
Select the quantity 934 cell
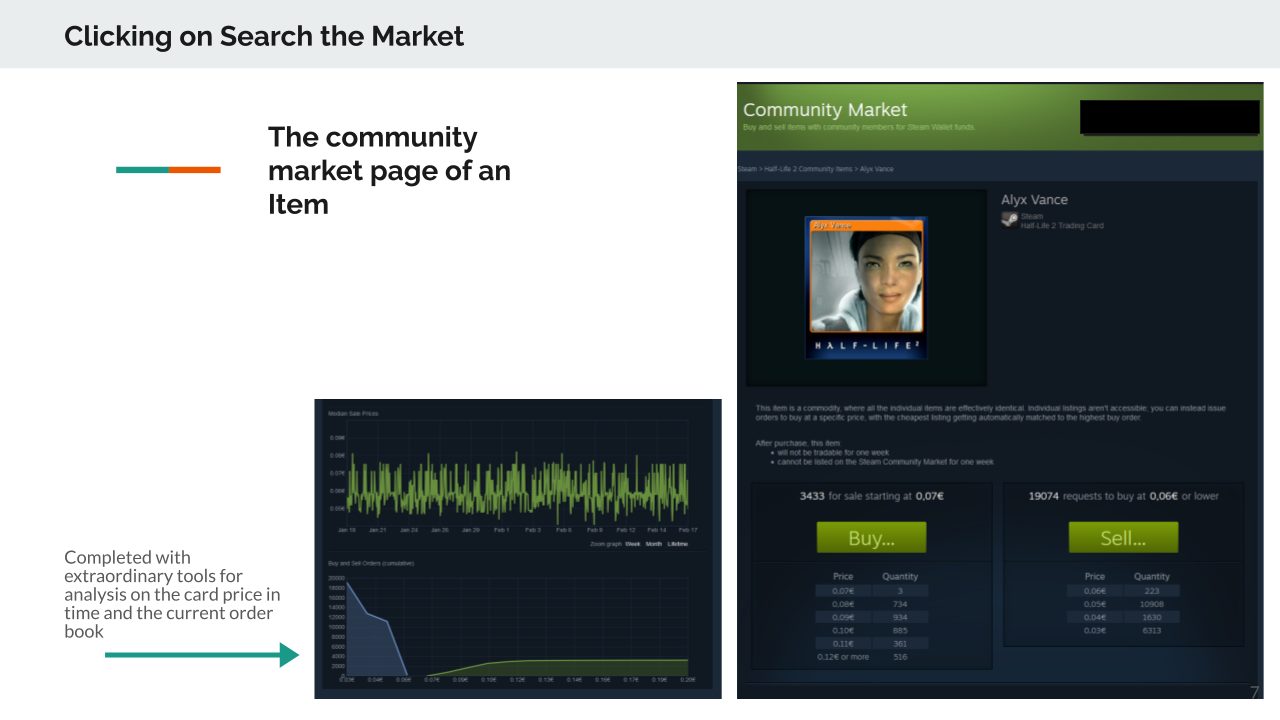click(900, 617)
